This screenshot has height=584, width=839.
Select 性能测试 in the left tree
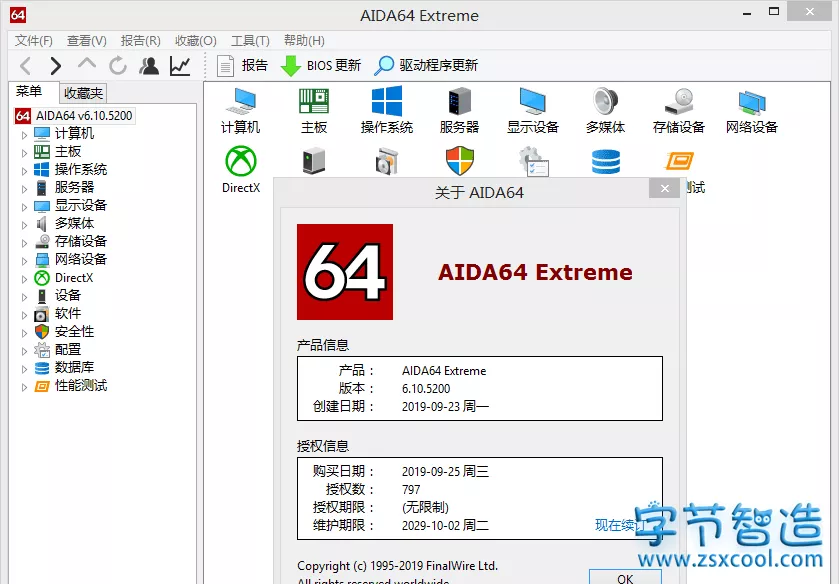point(81,385)
